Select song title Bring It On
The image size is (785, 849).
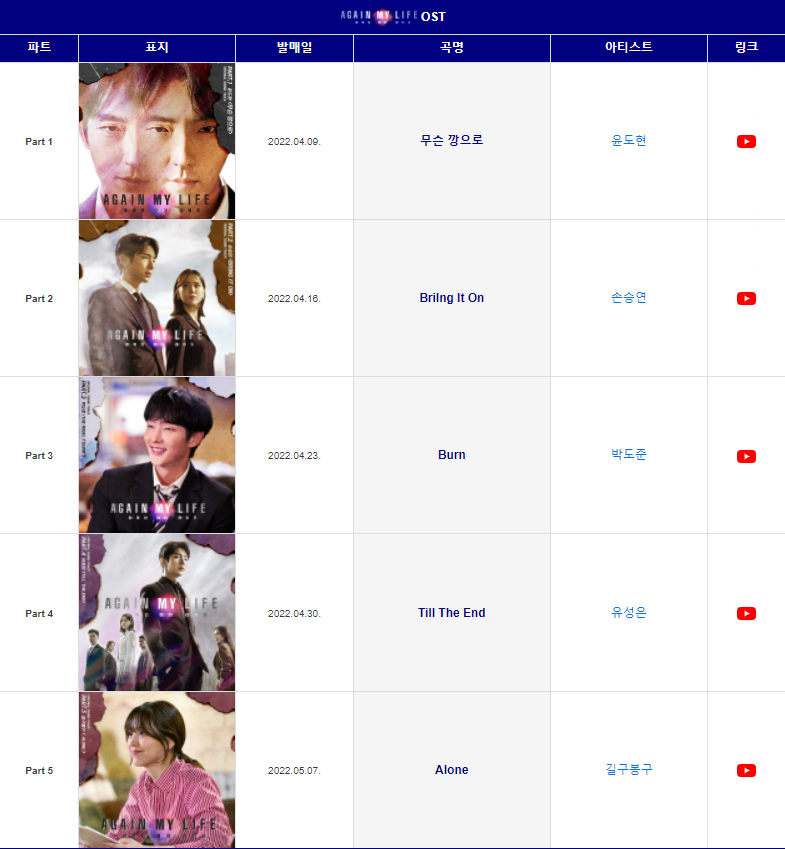pos(452,298)
